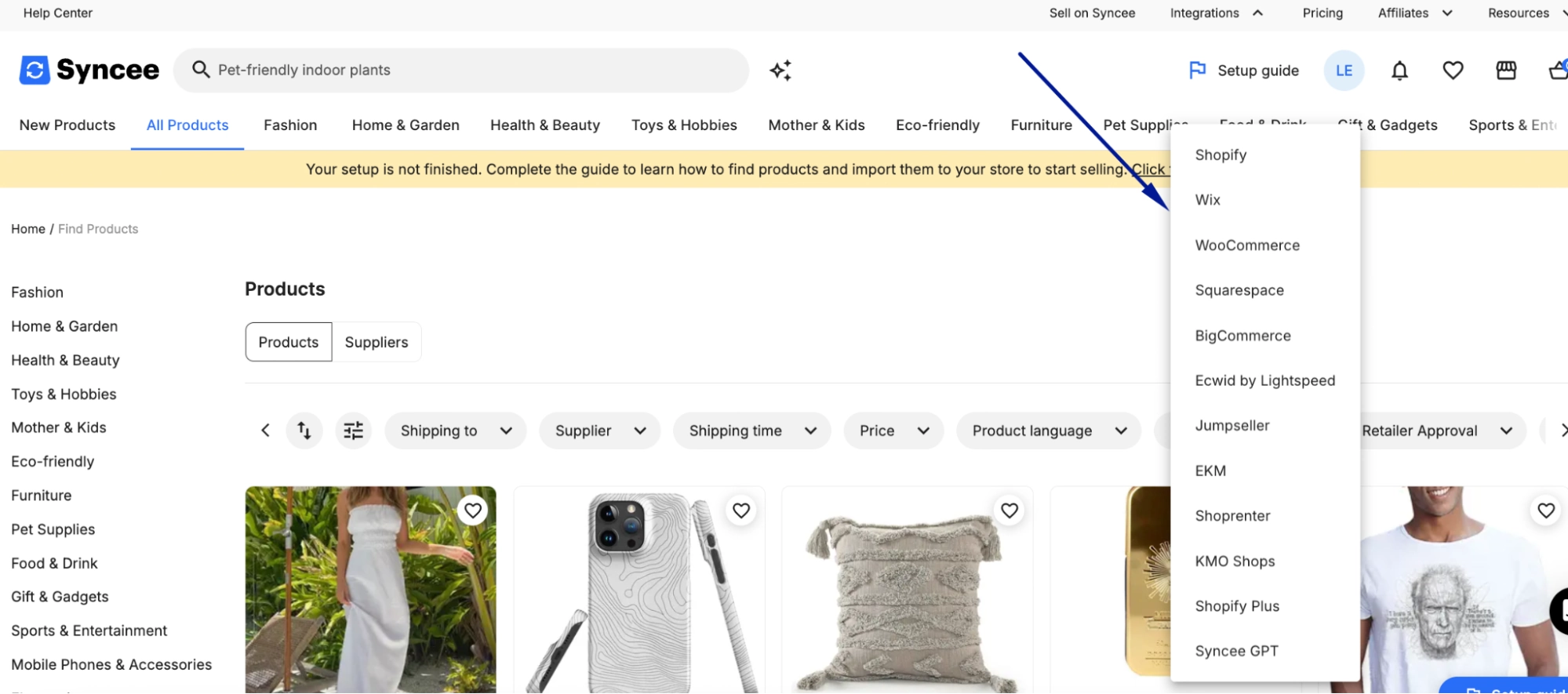This screenshot has width=1568, height=694.
Task: Open the storefront icon in header
Action: 1506,71
